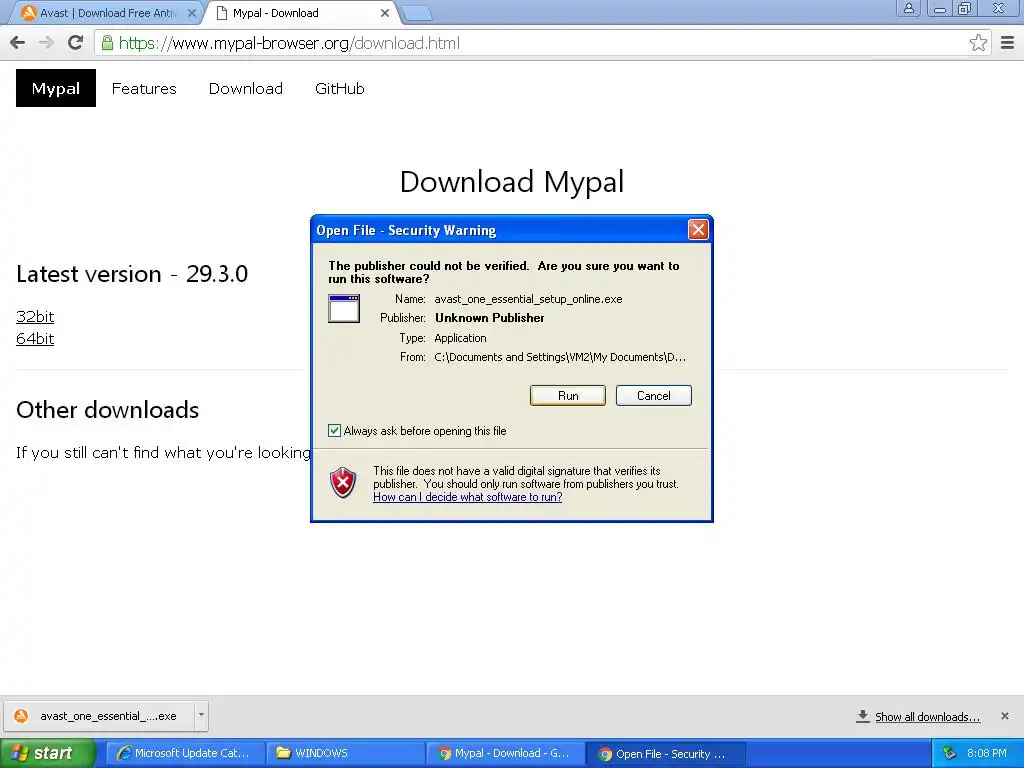Click the Other downloads heading
The image size is (1024, 768).
tap(108, 409)
